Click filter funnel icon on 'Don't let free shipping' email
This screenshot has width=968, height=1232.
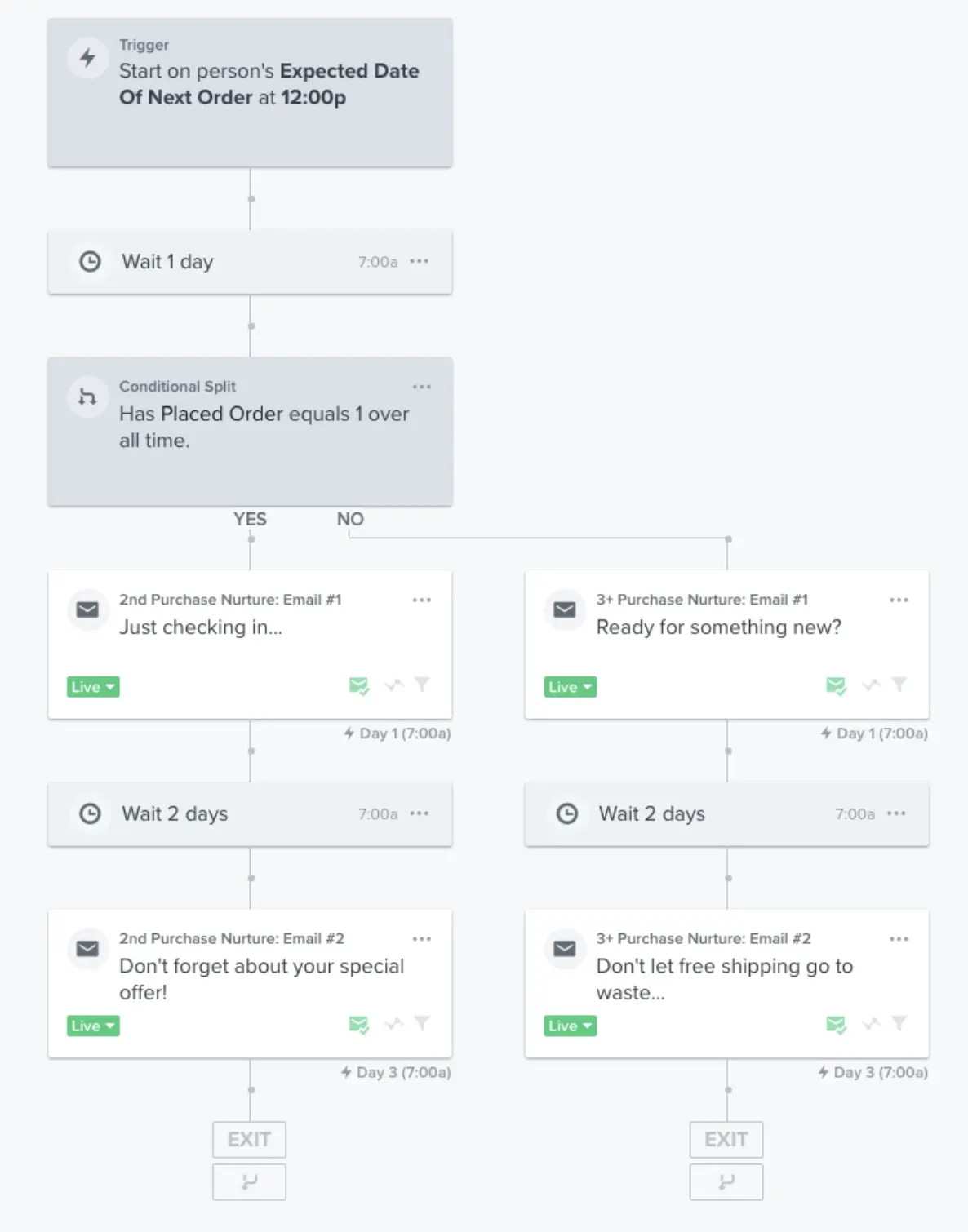coord(899,1023)
